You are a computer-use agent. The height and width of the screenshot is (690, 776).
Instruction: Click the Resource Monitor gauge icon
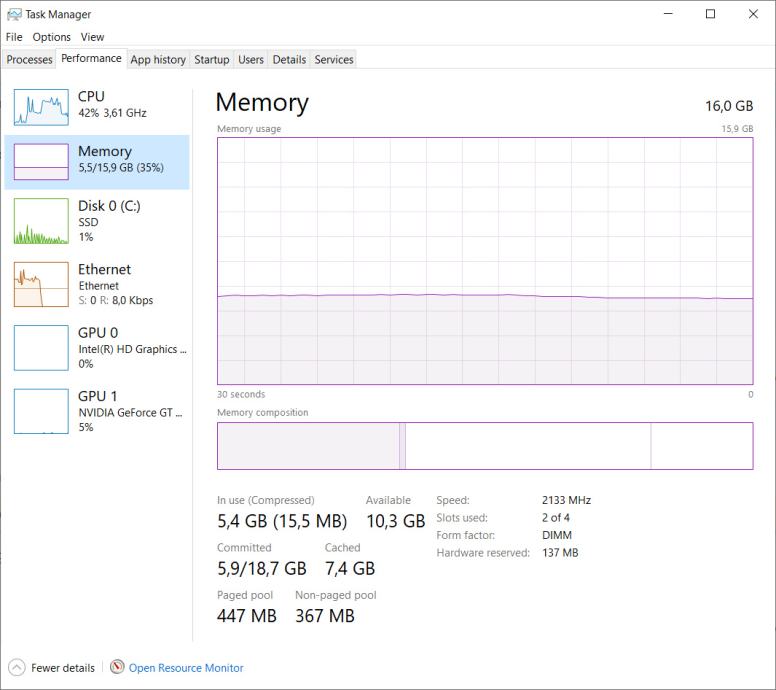point(117,667)
